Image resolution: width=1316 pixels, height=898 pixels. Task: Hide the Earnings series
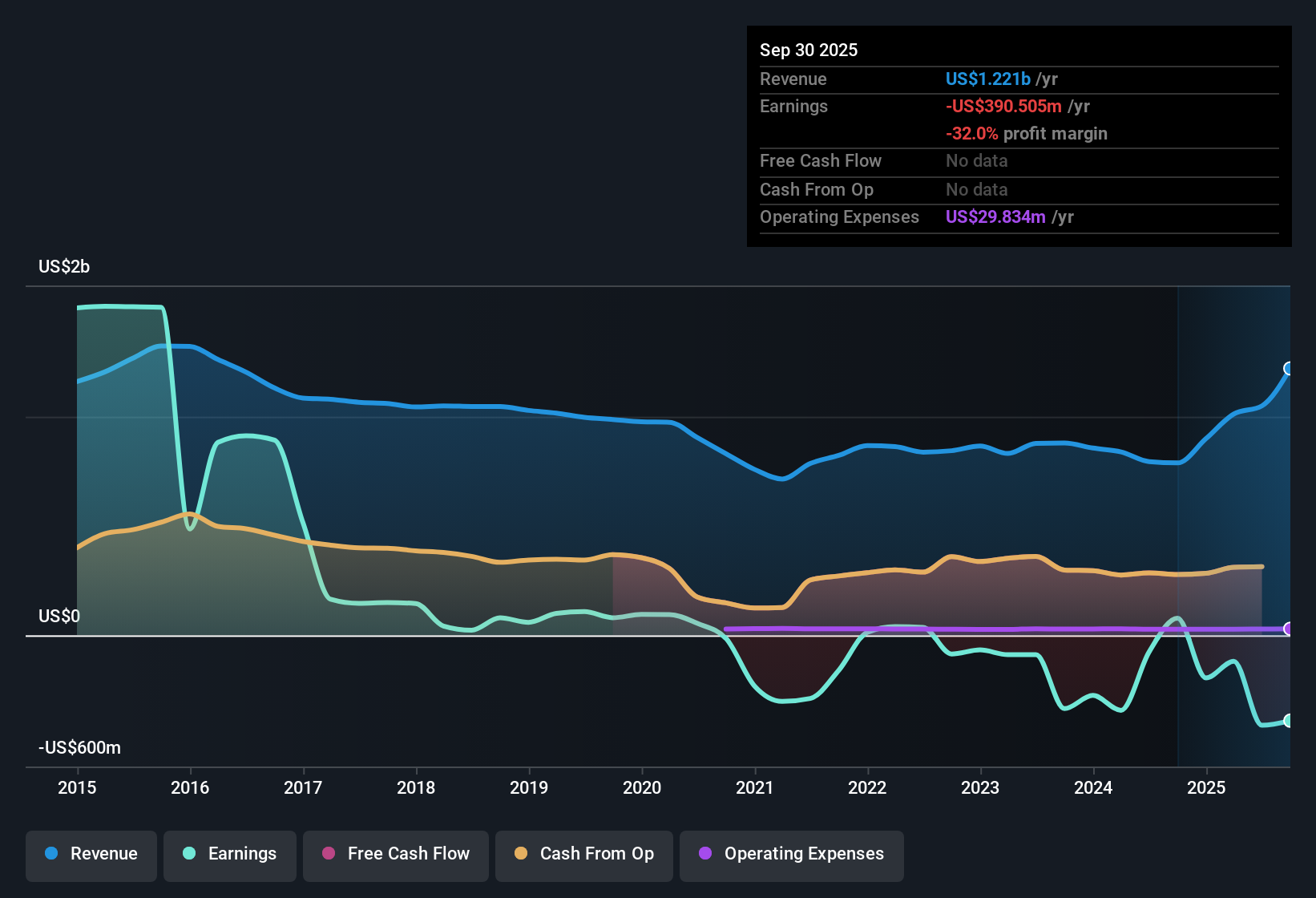[229, 854]
